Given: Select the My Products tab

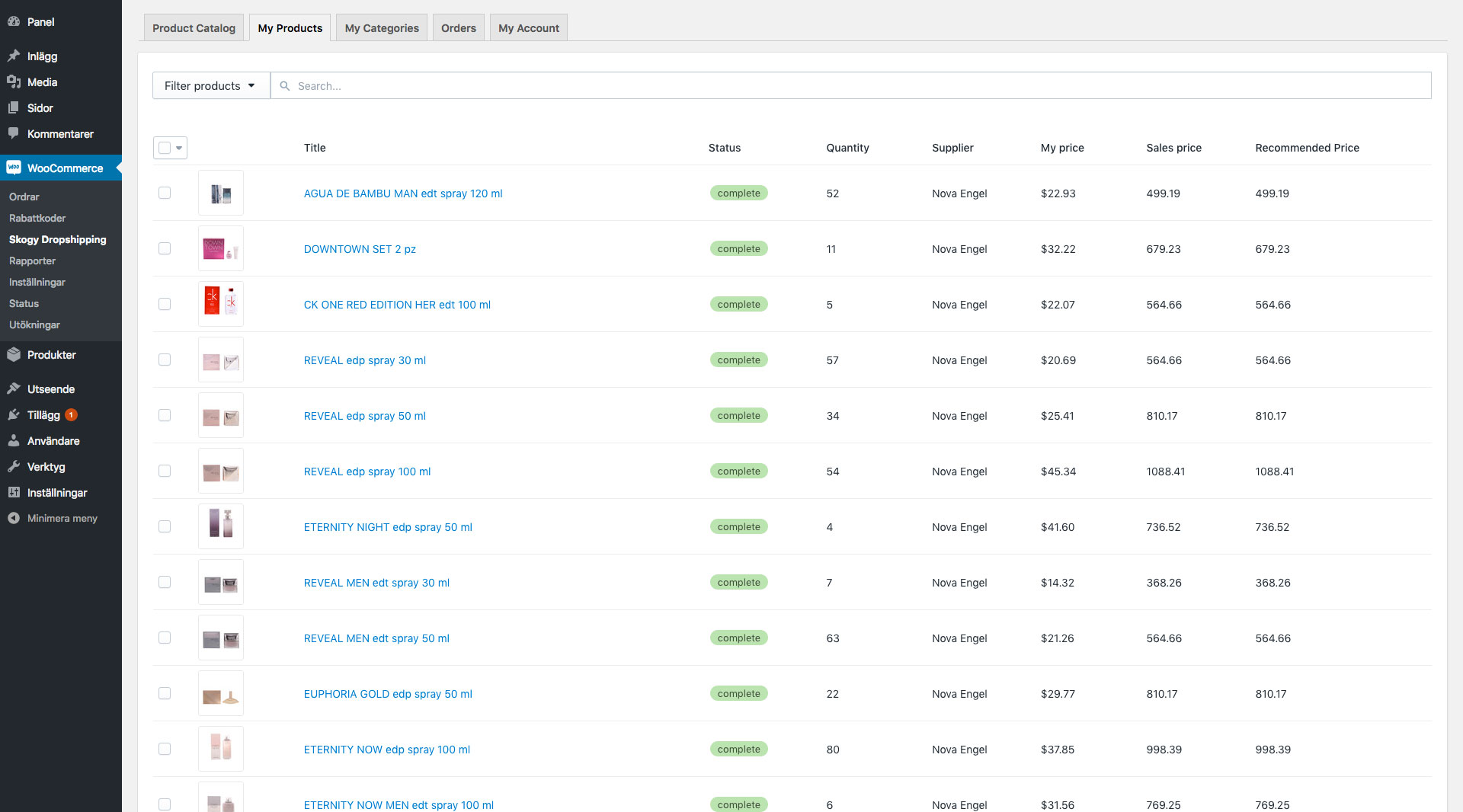Looking at the screenshot, I should [x=290, y=28].
